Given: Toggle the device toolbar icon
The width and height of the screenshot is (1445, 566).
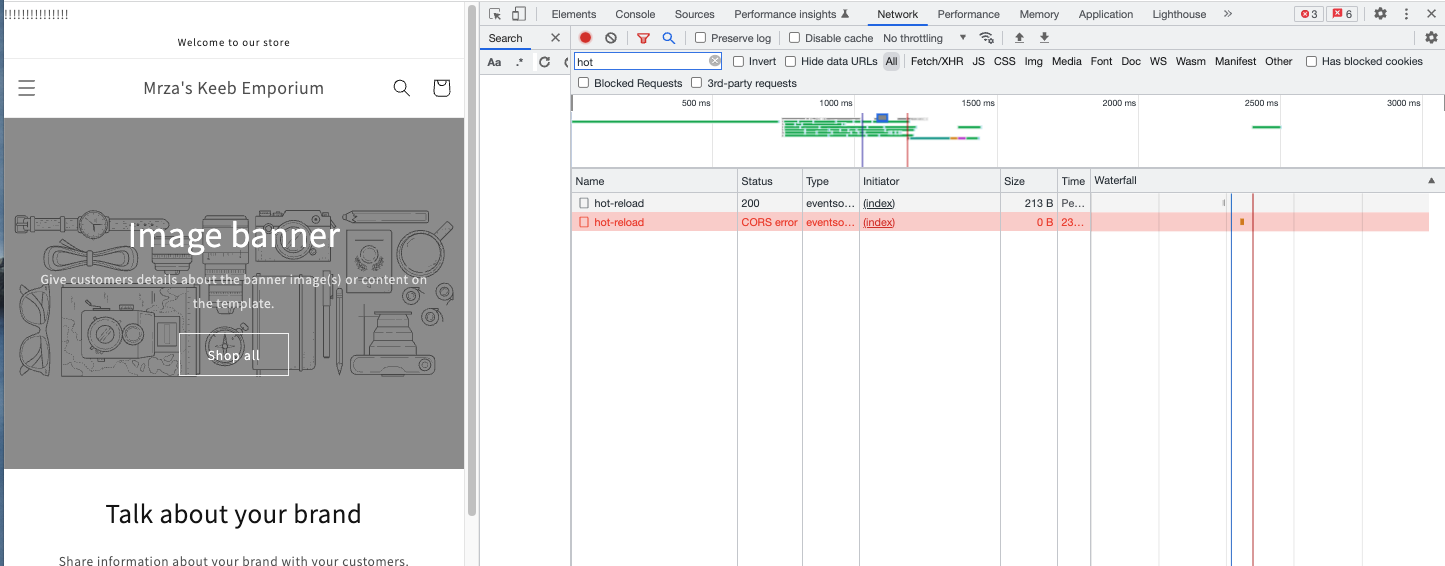Looking at the screenshot, I should (519, 14).
